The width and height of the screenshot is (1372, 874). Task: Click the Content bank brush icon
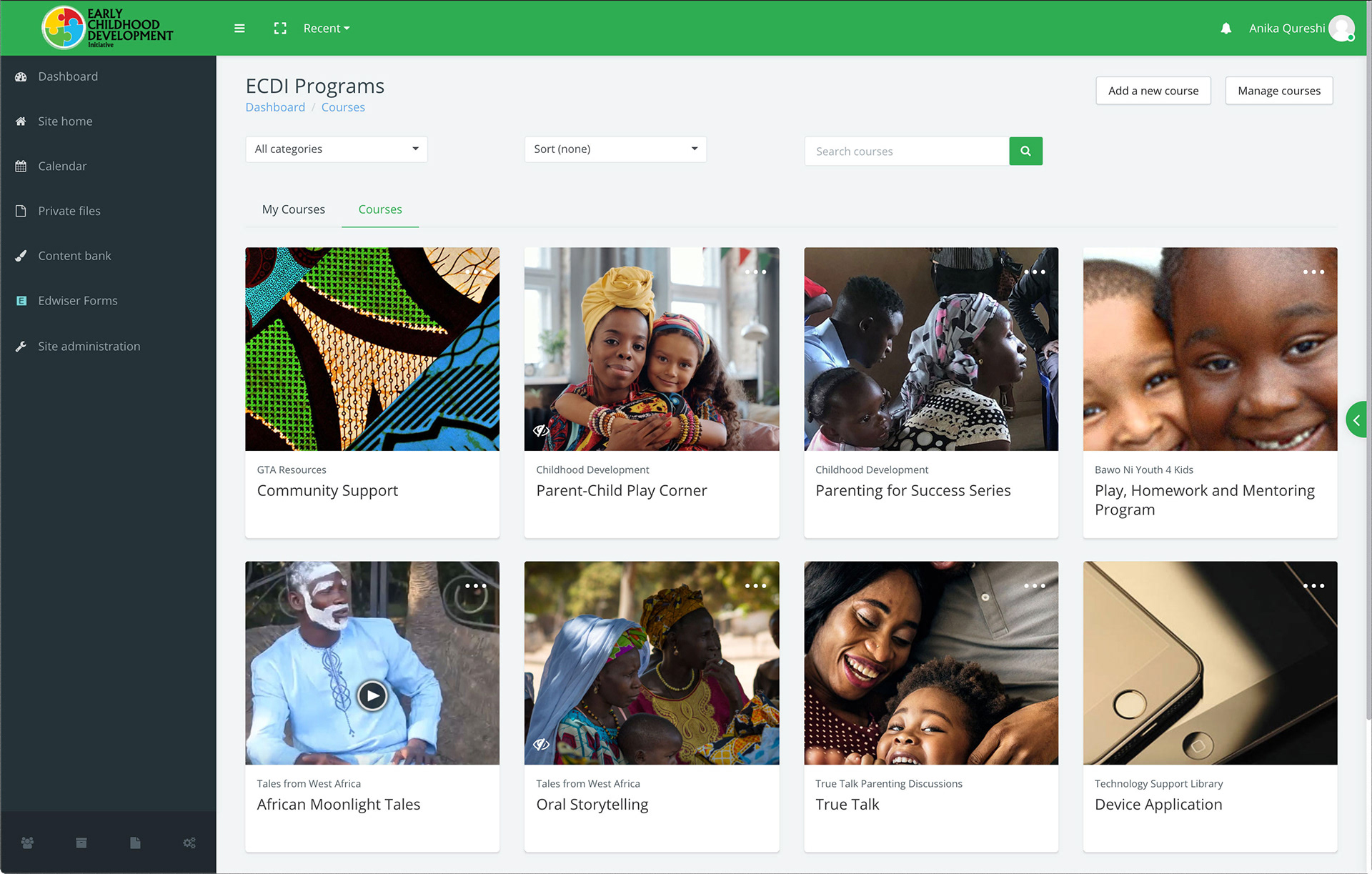(21, 256)
